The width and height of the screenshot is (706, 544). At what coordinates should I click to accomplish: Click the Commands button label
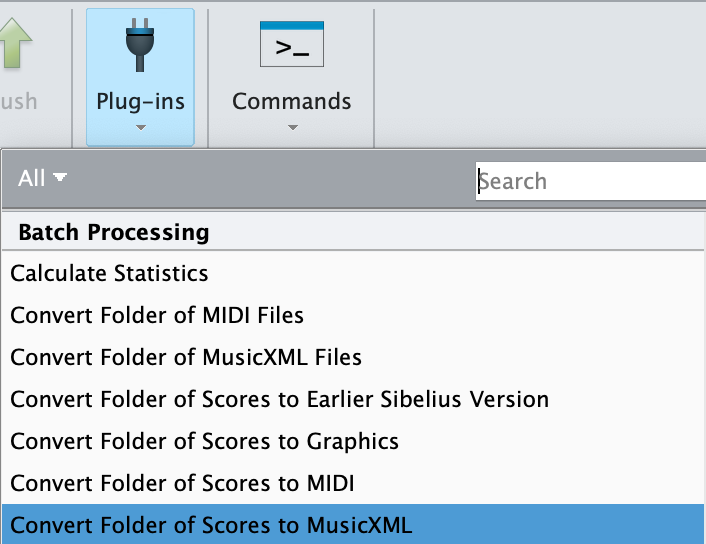(x=292, y=101)
